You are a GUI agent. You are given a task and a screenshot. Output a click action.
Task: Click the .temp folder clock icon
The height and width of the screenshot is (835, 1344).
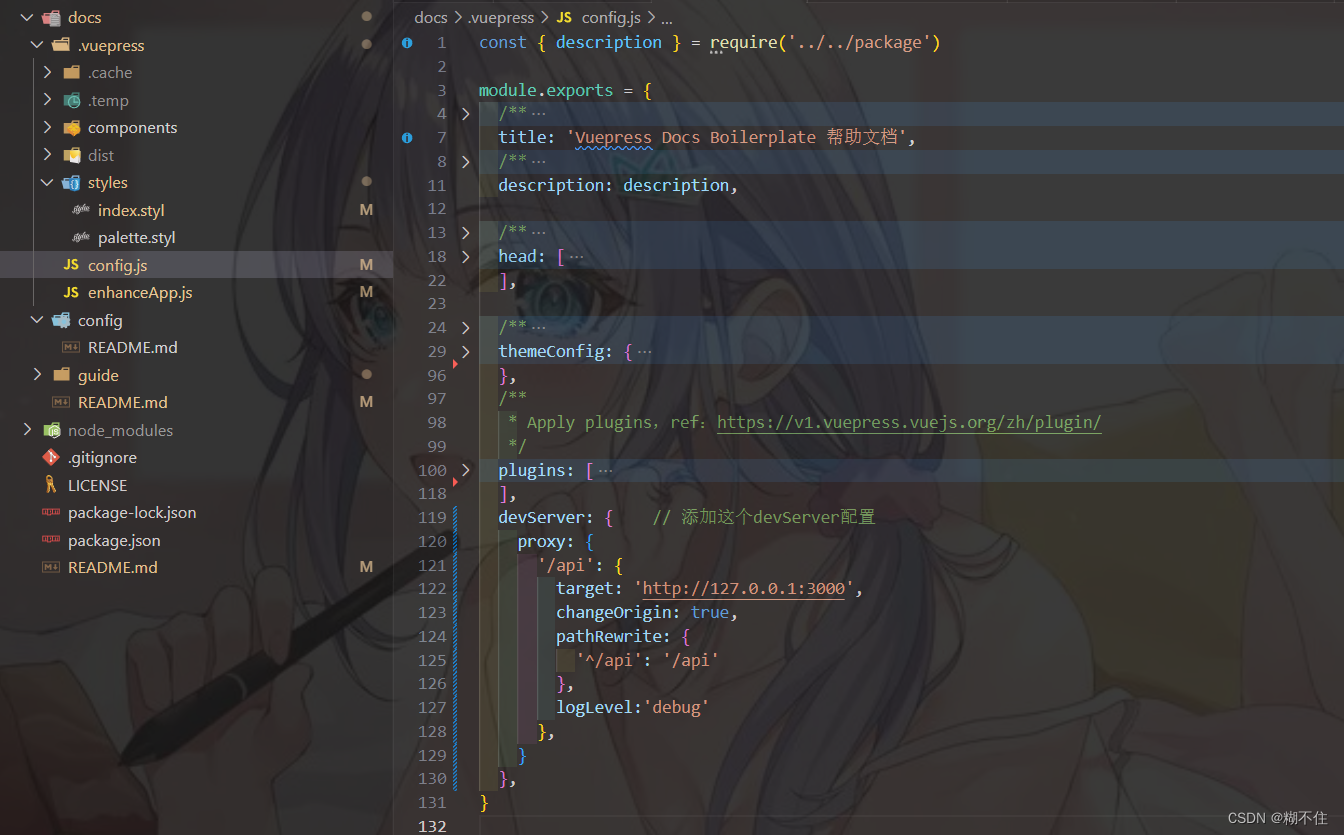[x=71, y=100]
